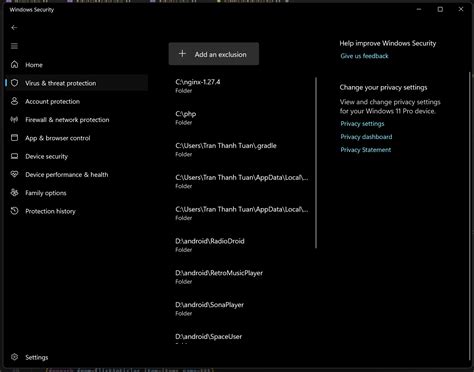The height and width of the screenshot is (372, 474).
Task: Click the Add an exclusion button
Action: (214, 54)
